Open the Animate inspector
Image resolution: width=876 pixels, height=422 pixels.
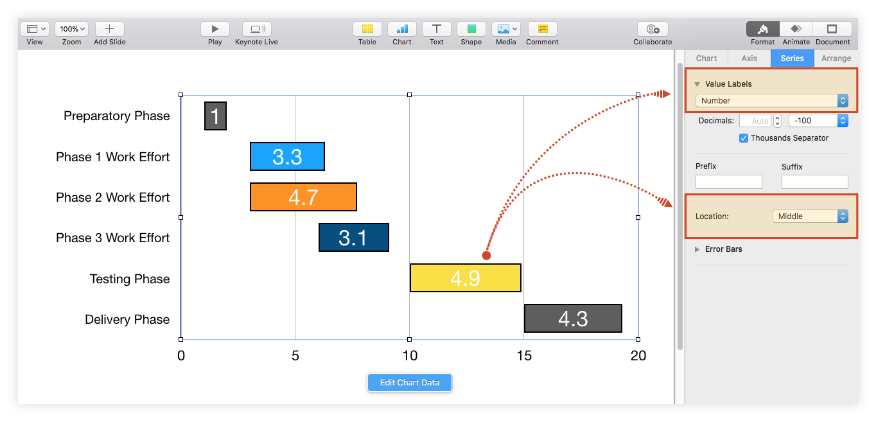click(796, 29)
